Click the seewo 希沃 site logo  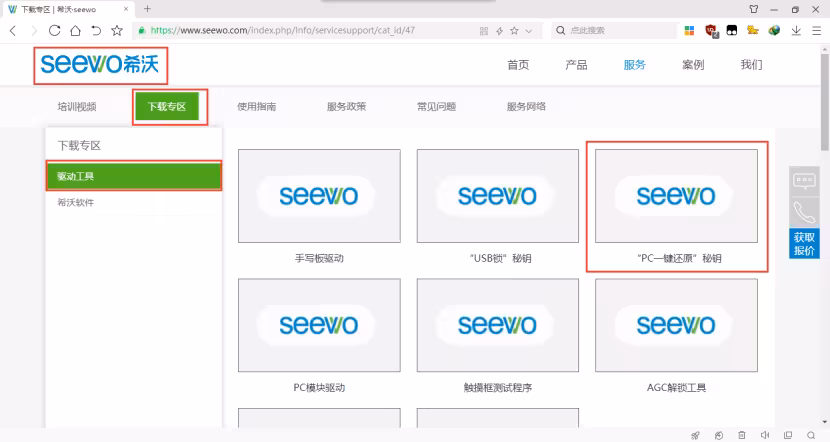point(100,65)
